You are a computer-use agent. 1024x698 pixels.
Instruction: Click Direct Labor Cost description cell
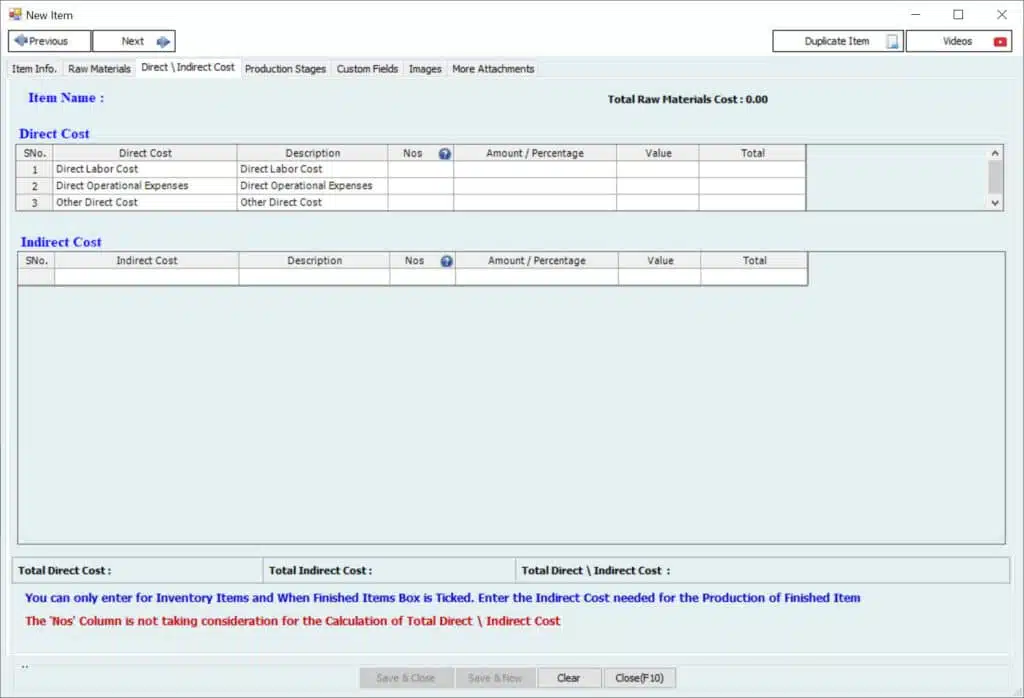pyautogui.click(x=312, y=169)
